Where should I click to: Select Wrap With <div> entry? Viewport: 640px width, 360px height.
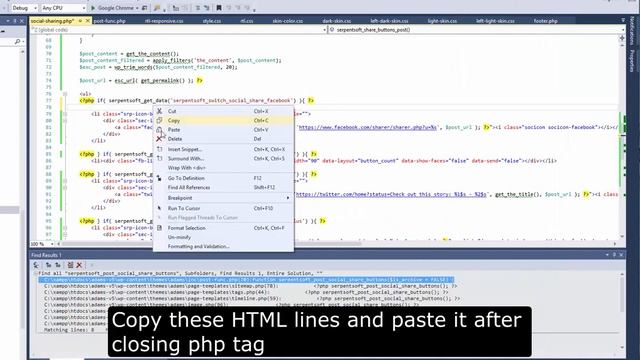pos(223,168)
